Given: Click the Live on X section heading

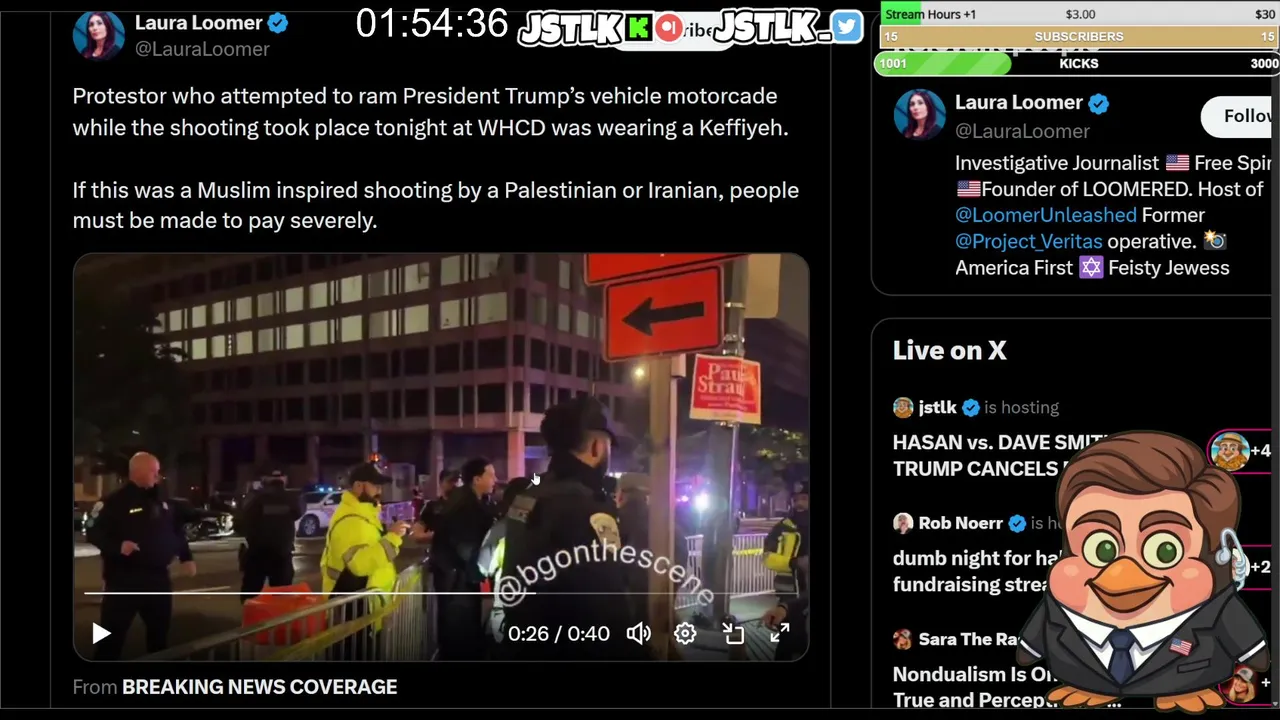Looking at the screenshot, I should [x=949, y=350].
